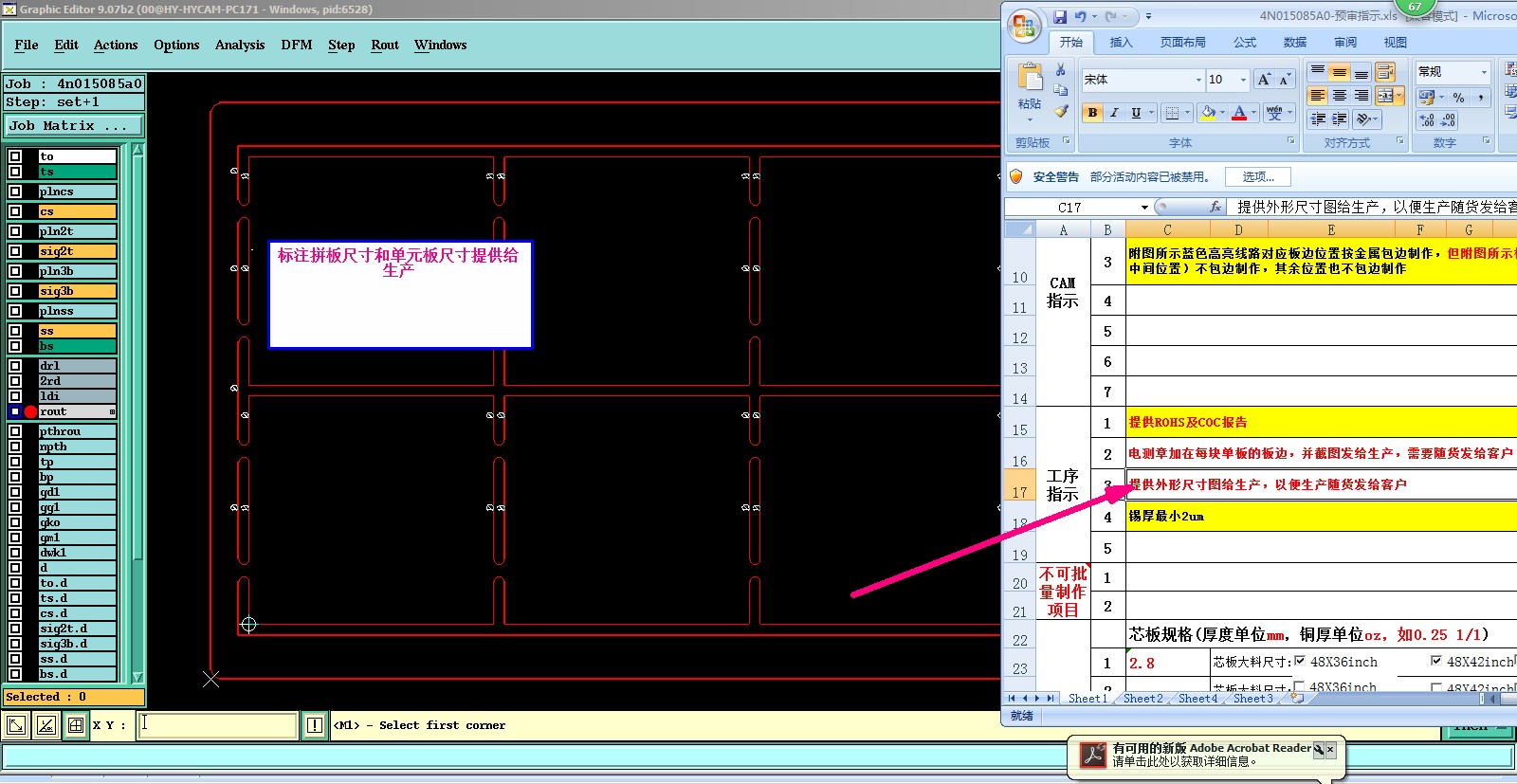Switch to 插入 ribbon tab
1517x784 pixels.
1122,42
